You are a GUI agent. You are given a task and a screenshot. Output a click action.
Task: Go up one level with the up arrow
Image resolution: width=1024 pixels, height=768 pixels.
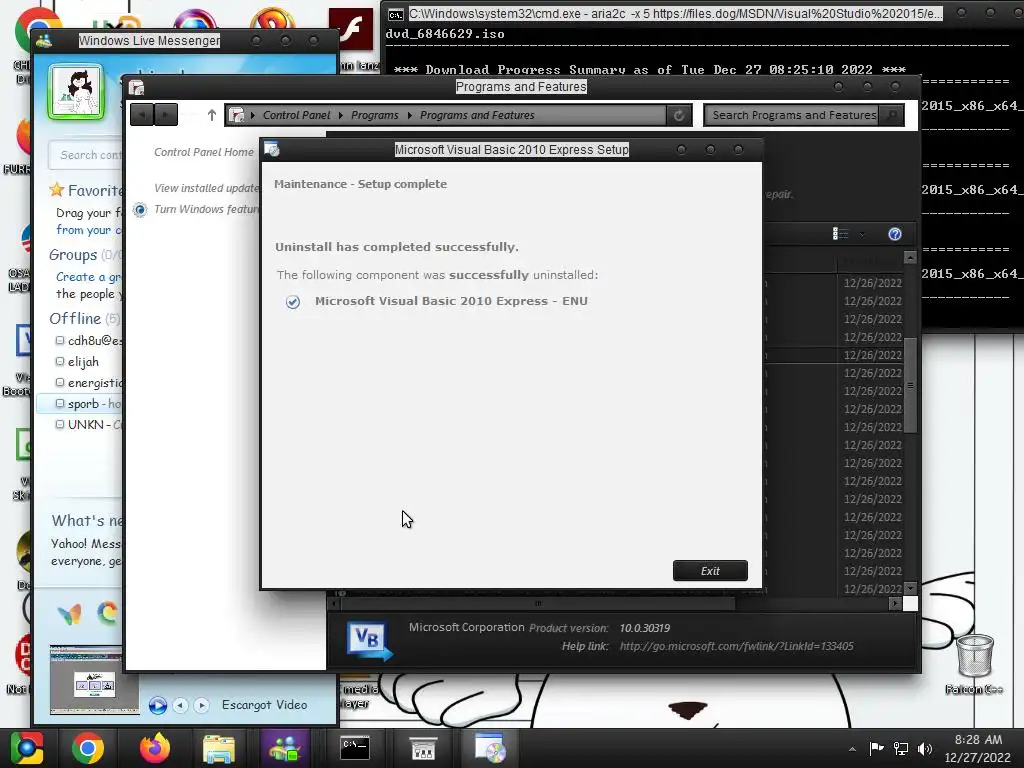point(212,115)
